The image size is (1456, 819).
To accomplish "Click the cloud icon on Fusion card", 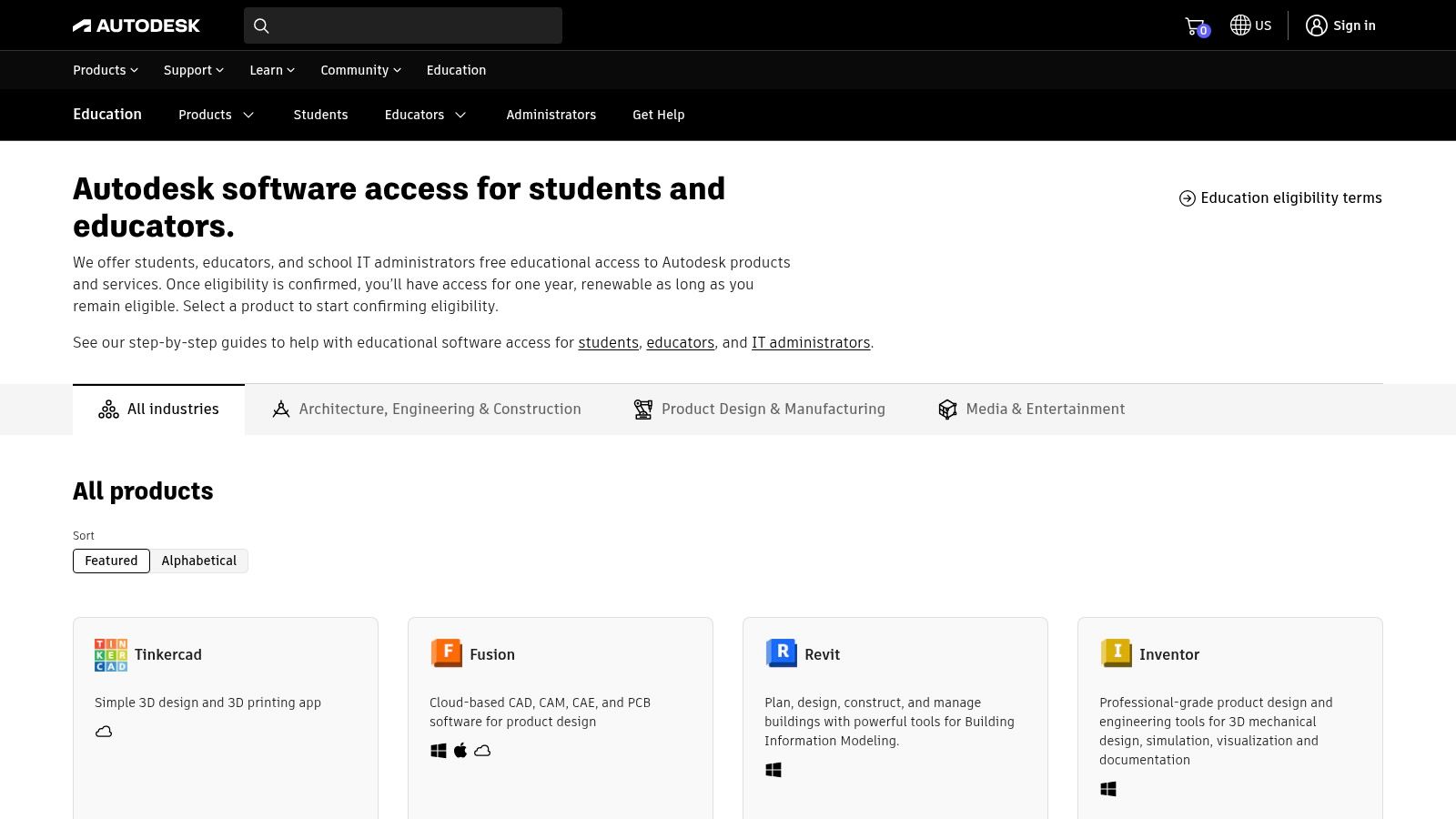I will point(482,751).
